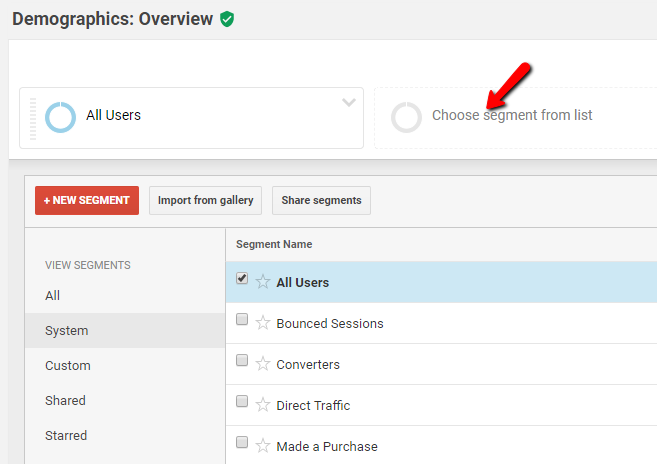Select the Custom segments view

[x=68, y=366]
